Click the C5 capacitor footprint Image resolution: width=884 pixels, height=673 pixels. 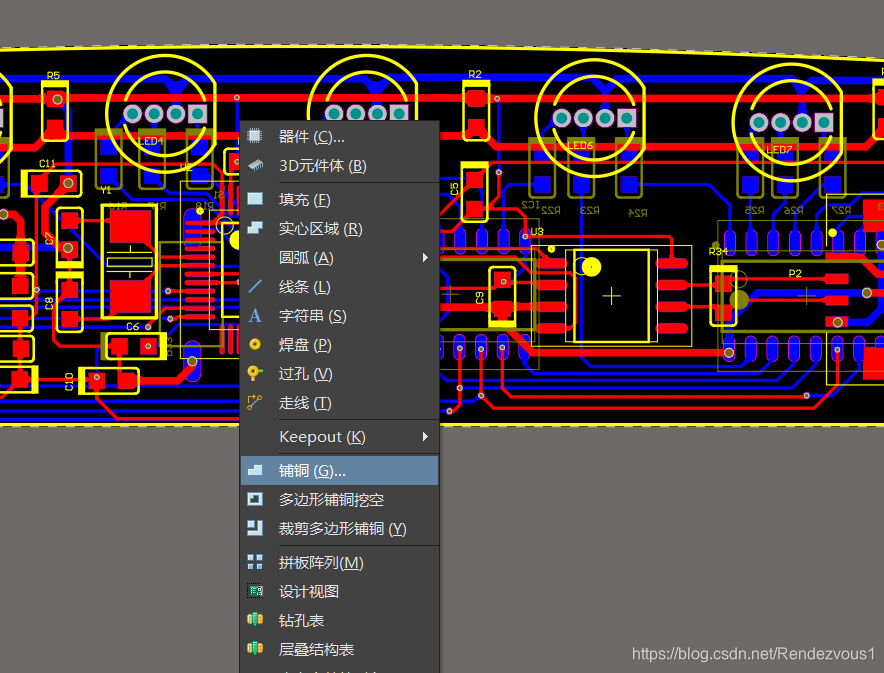point(475,192)
